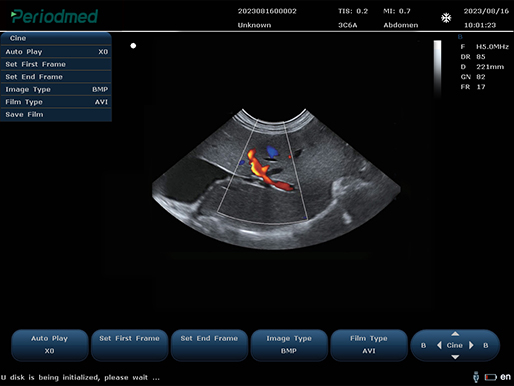Click the color Doppler box in the scan
The width and height of the screenshot is (514, 386).
[x=263, y=172]
